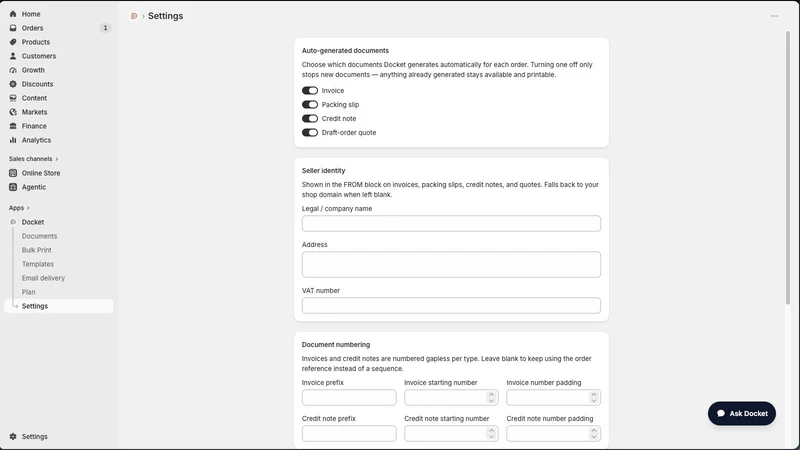Click into the Address text area
The image size is (800, 450).
point(451,264)
